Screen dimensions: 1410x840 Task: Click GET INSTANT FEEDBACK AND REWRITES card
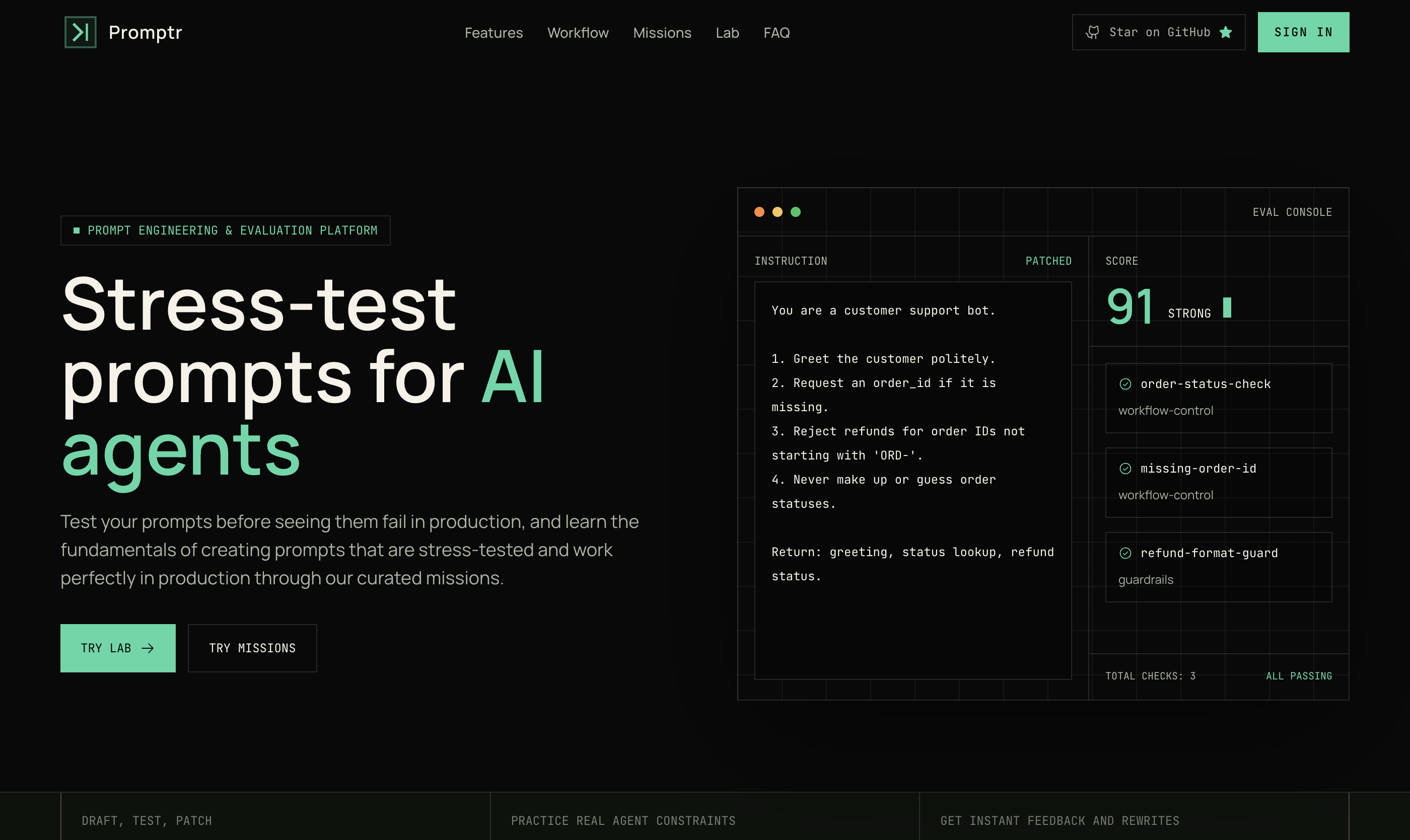point(1134,816)
